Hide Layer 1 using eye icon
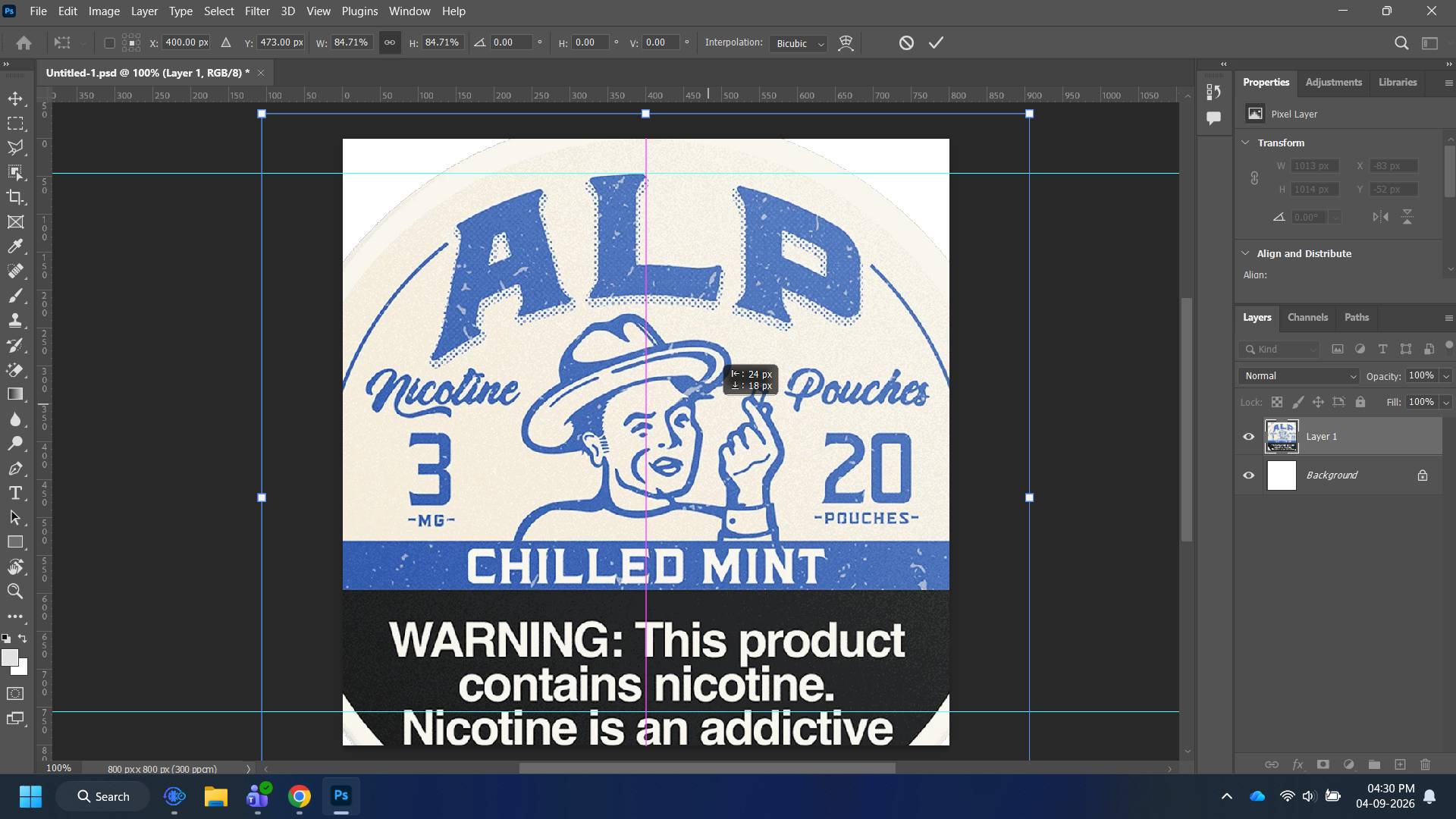 [1248, 436]
